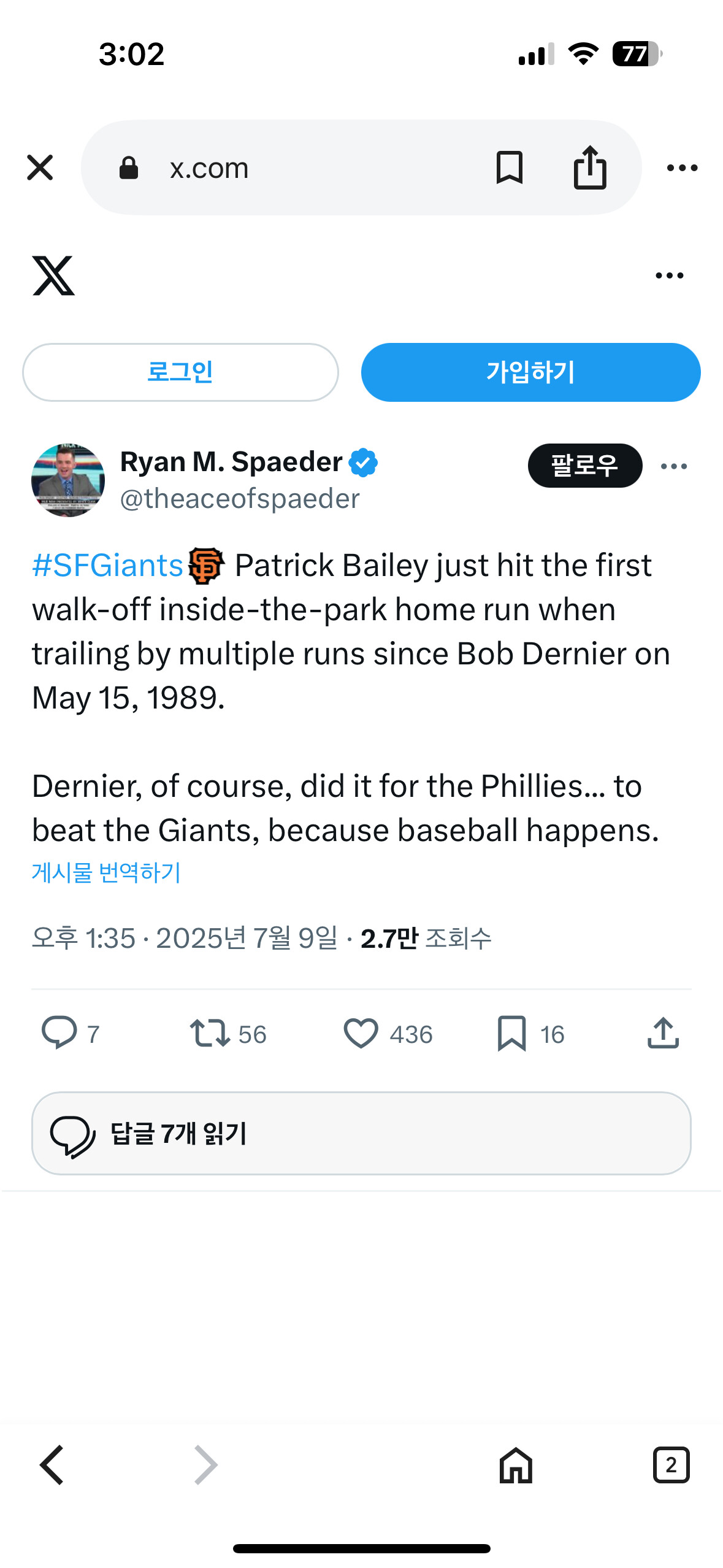The image size is (723, 1568).
Task: Open the tweet's more options menu
Action: [673, 466]
